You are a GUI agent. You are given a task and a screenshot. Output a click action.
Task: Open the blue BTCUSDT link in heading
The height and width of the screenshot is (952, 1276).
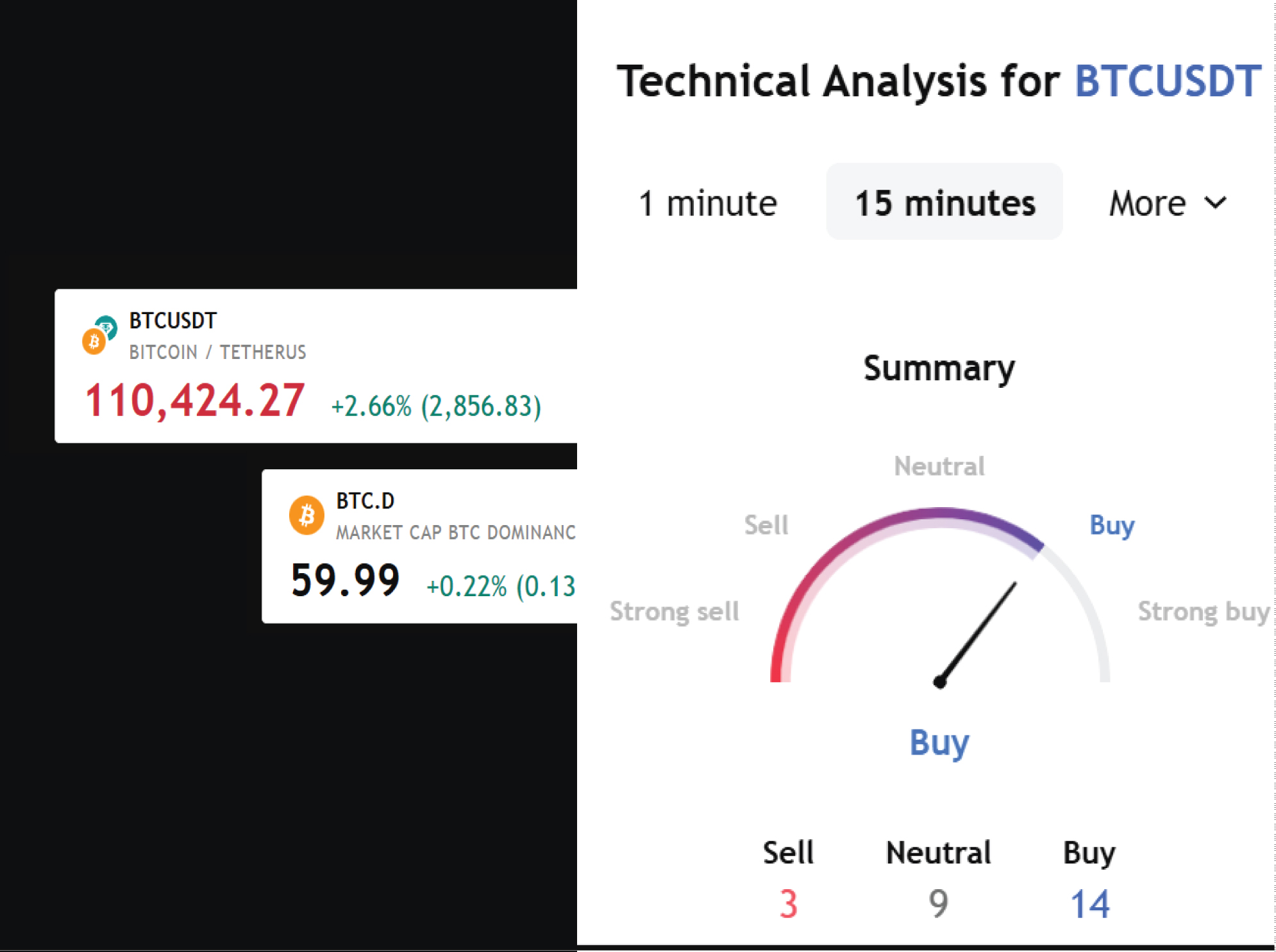tap(1168, 81)
